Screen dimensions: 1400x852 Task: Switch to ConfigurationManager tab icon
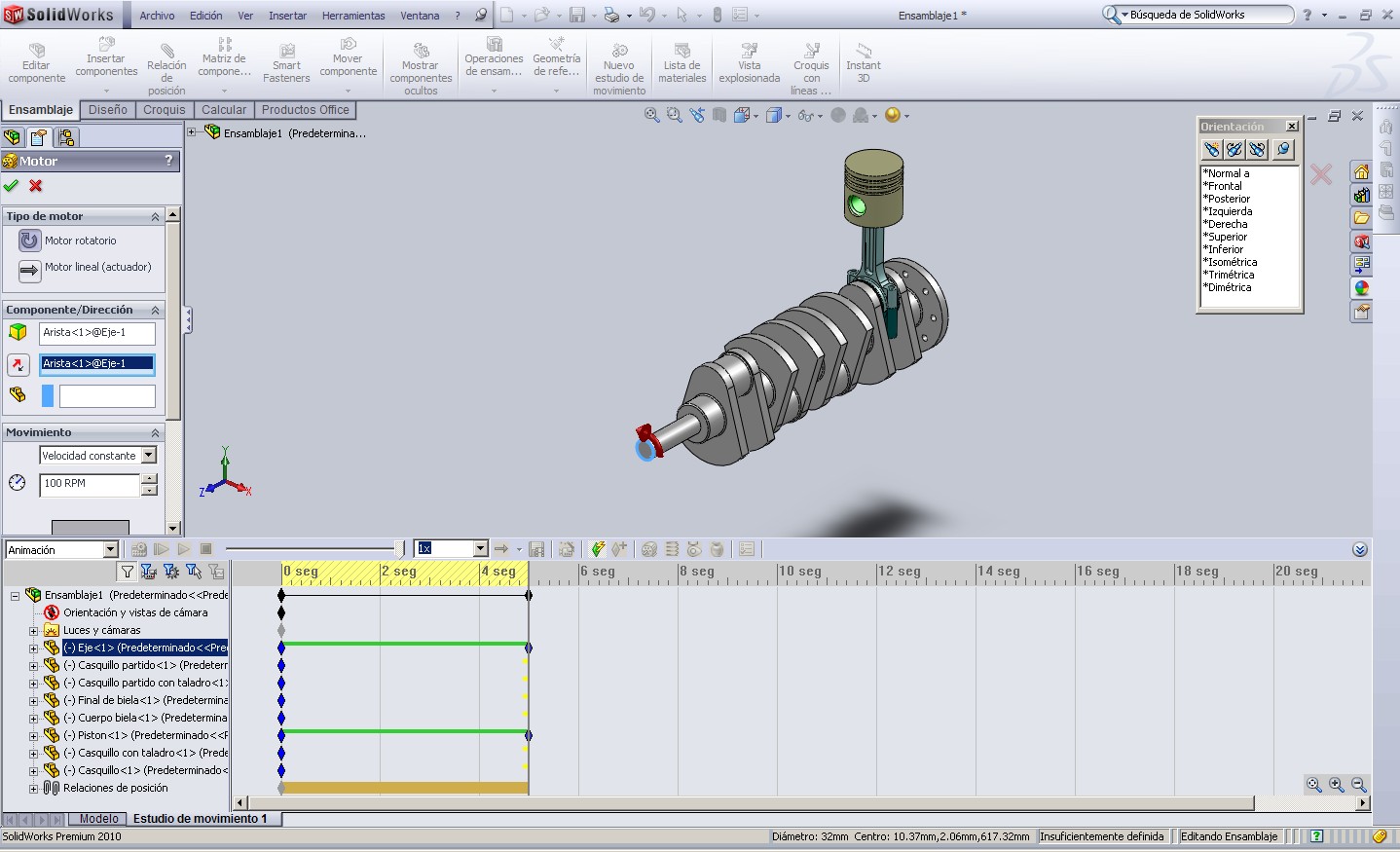(66, 137)
